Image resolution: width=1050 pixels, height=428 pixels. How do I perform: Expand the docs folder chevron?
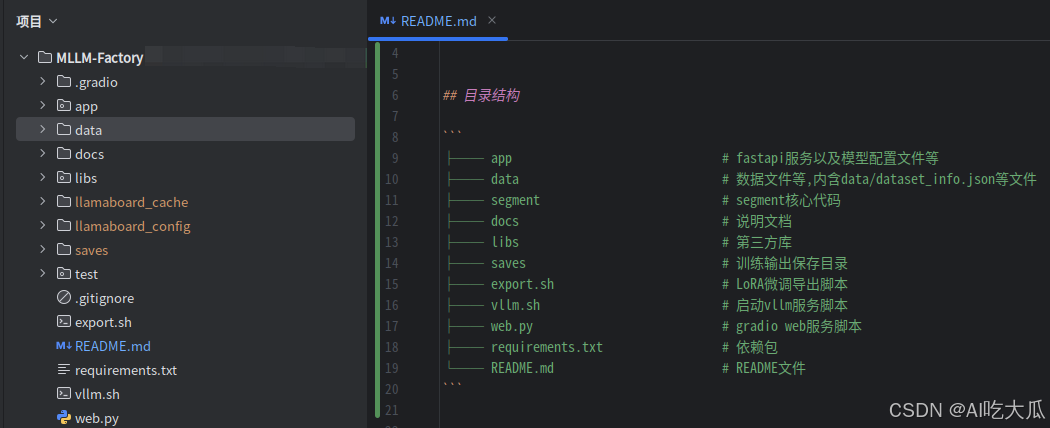[43, 153]
